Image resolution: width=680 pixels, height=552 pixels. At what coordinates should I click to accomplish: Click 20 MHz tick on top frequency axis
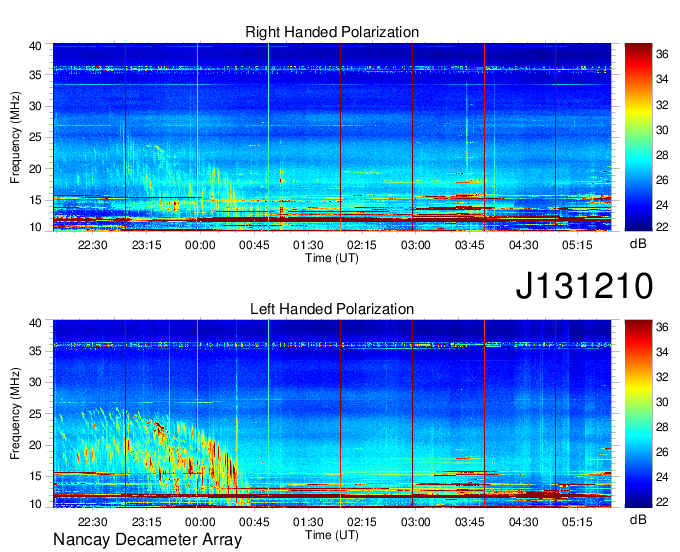point(35,169)
